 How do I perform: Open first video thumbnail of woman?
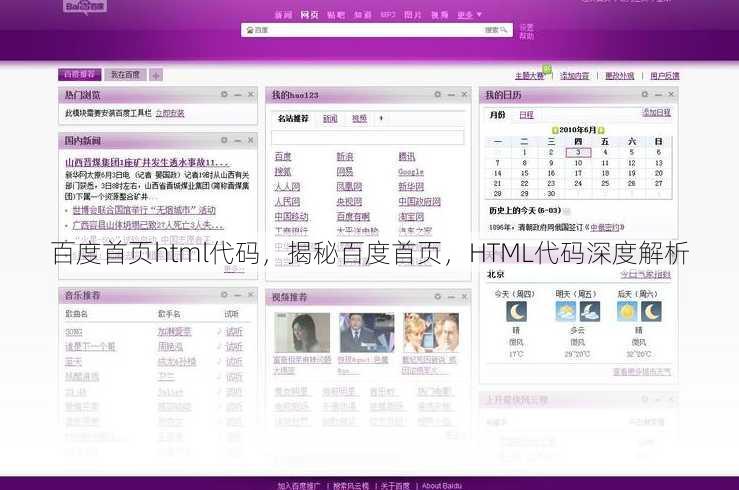click(x=302, y=333)
